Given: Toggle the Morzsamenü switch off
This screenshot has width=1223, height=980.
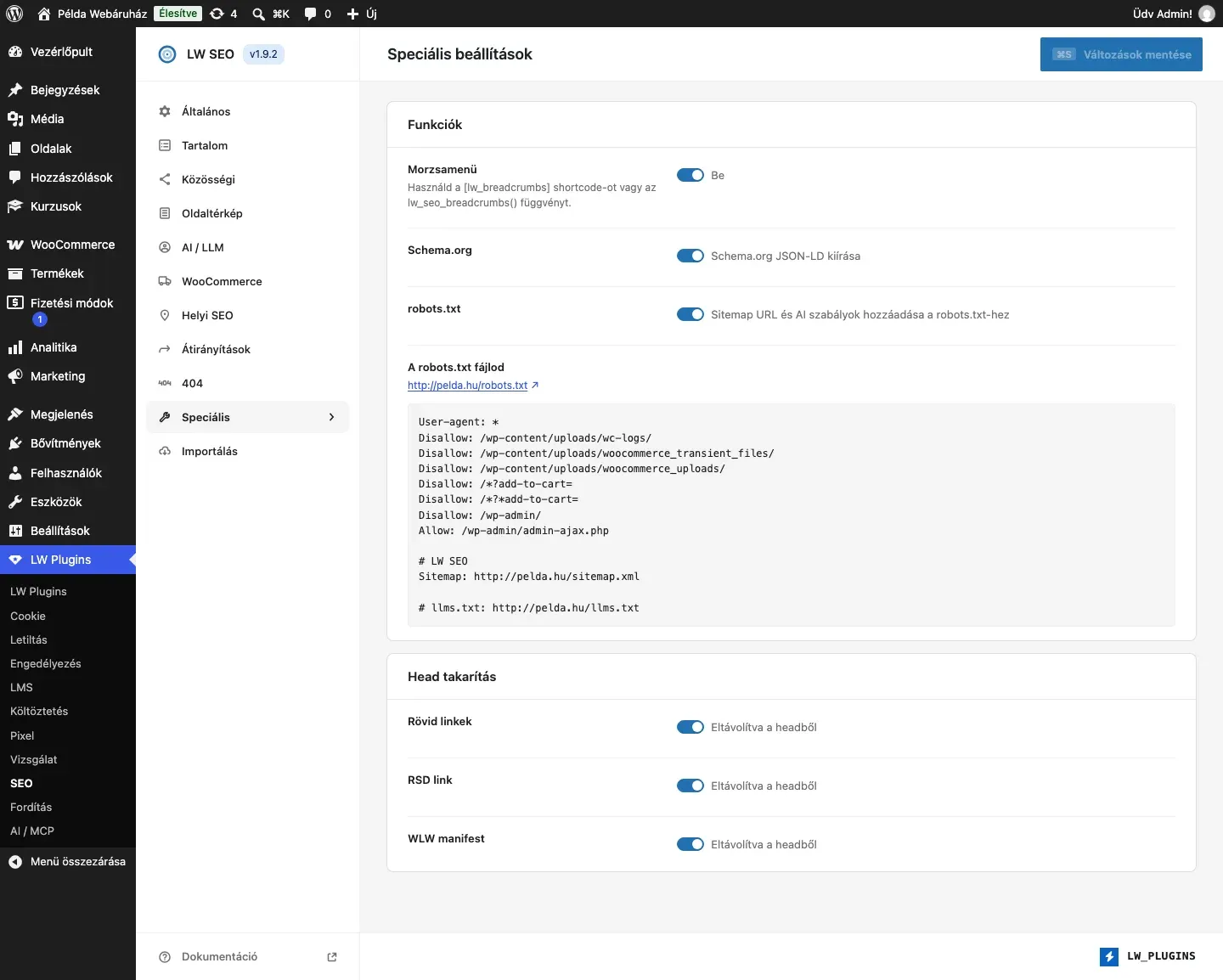Looking at the screenshot, I should point(690,175).
